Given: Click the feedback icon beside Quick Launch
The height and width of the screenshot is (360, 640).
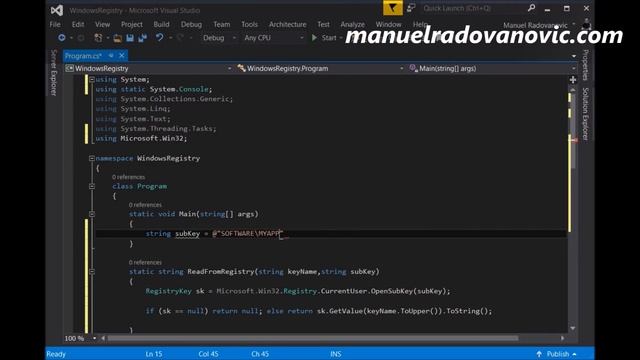Looking at the screenshot, I should tap(411, 8).
